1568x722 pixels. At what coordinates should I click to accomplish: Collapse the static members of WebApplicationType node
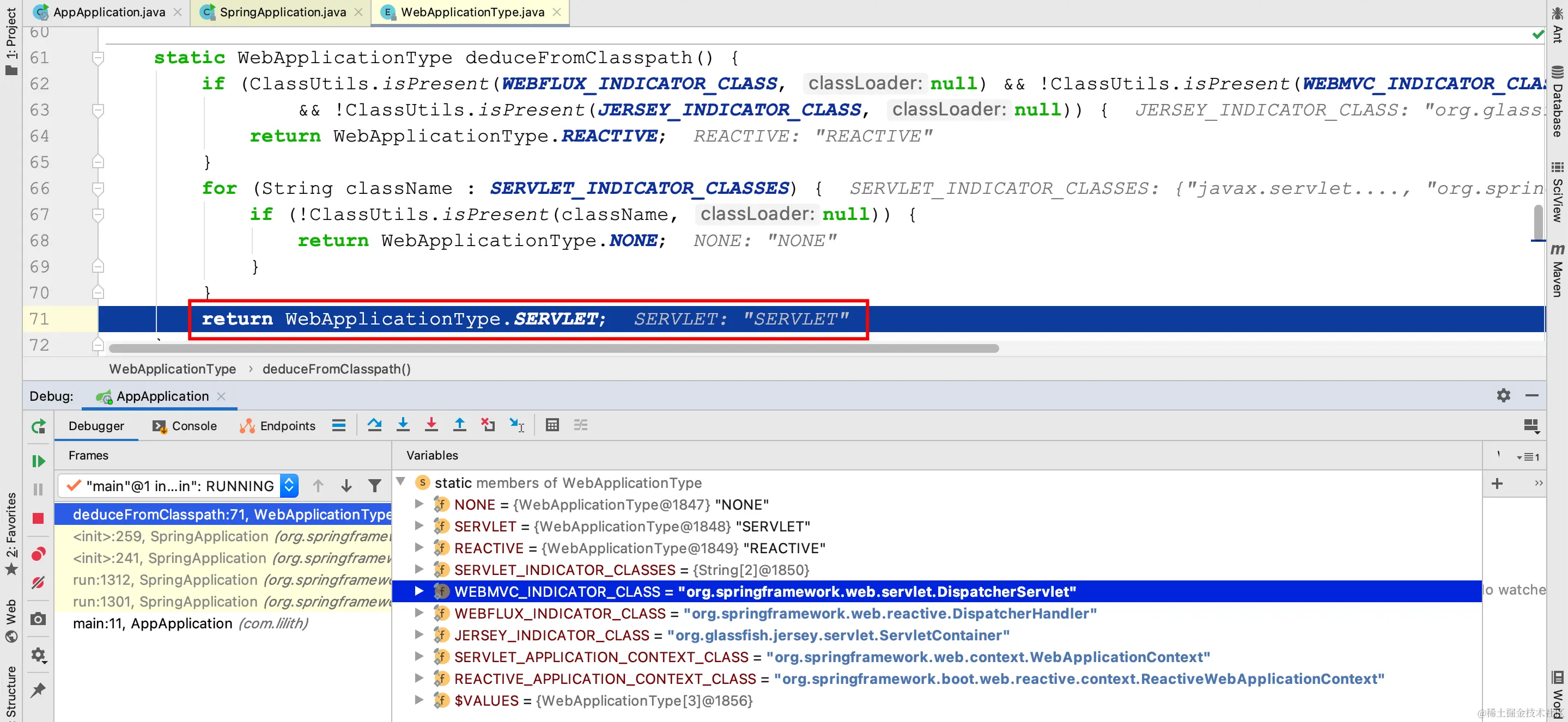[x=401, y=482]
